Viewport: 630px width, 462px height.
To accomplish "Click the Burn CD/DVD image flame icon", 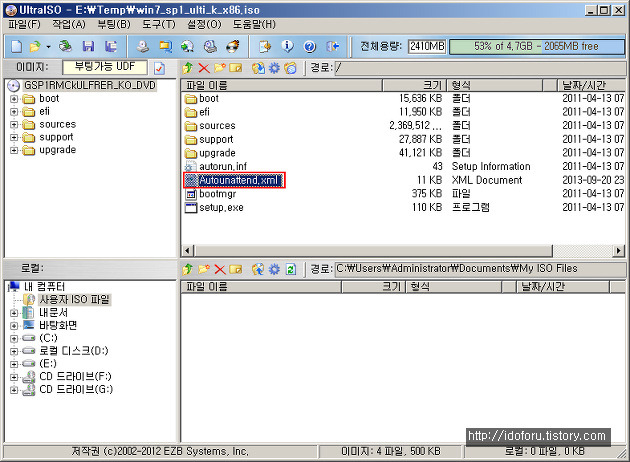I will tap(233, 47).
